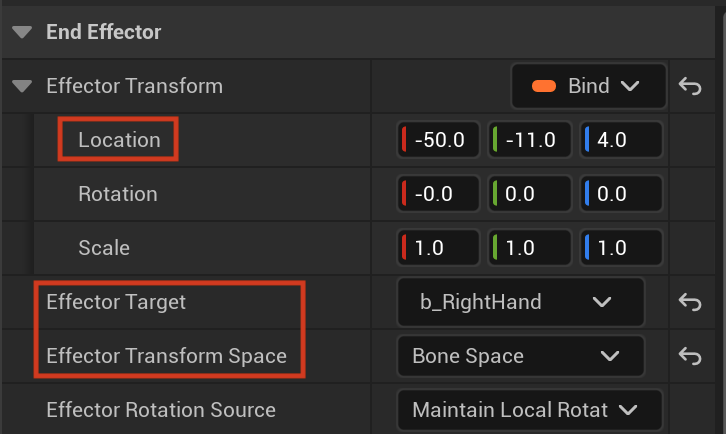The height and width of the screenshot is (434, 726).
Task: Reset Effector Transform Space to default
Action: point(690,356)
